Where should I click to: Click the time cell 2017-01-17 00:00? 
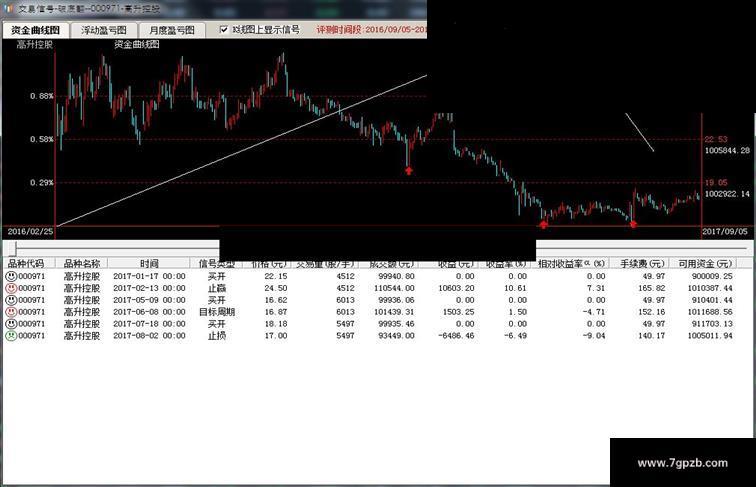pos(149,276)
